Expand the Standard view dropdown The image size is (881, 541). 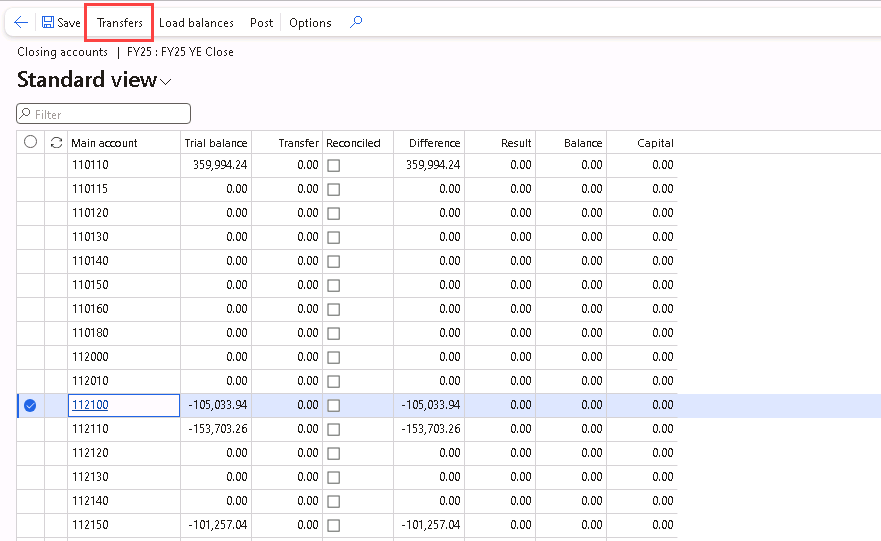[166, 81]
